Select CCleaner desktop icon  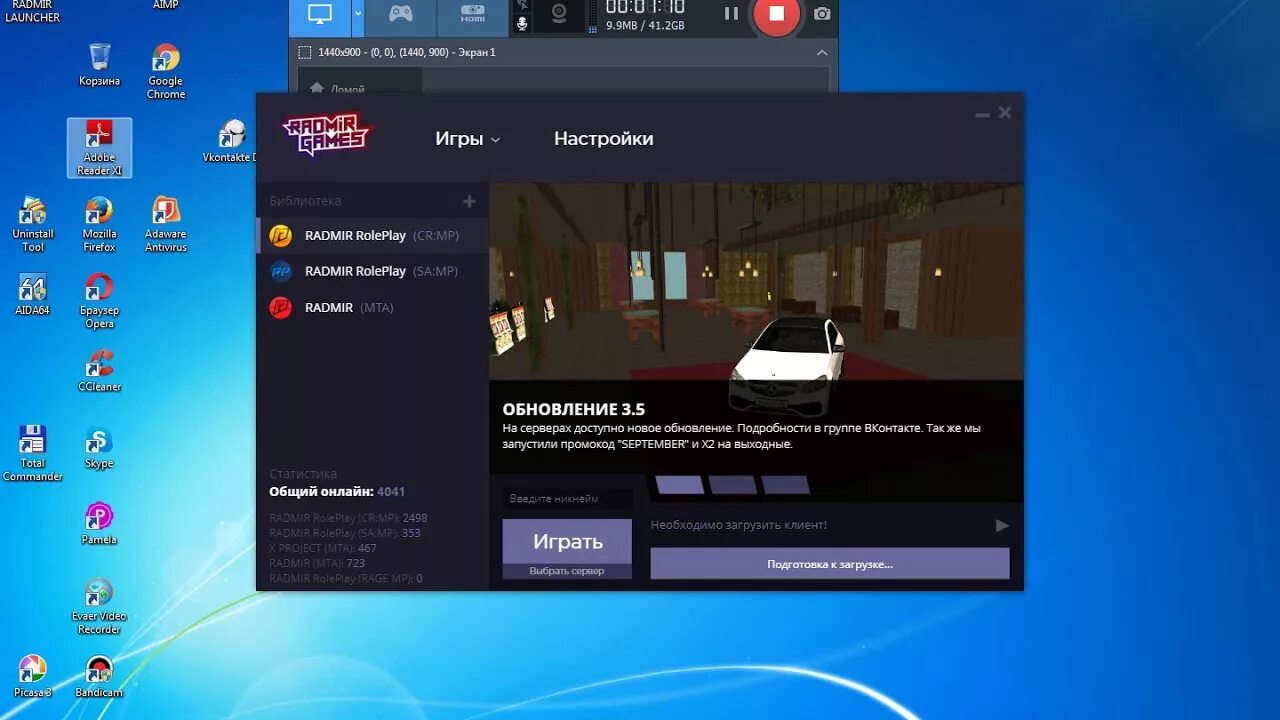coord(99,371)
